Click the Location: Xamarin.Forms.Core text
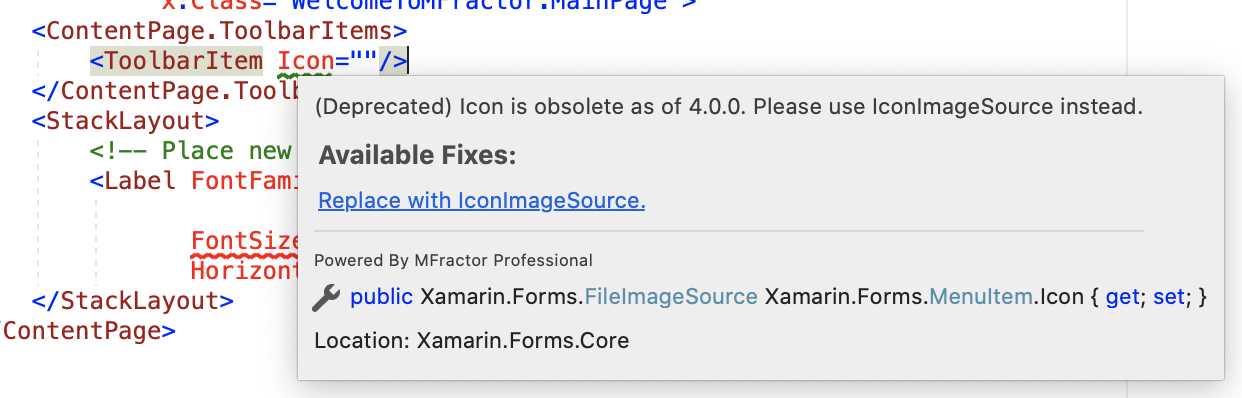The height and width of the screenshot is (398, 1242). 472,341
